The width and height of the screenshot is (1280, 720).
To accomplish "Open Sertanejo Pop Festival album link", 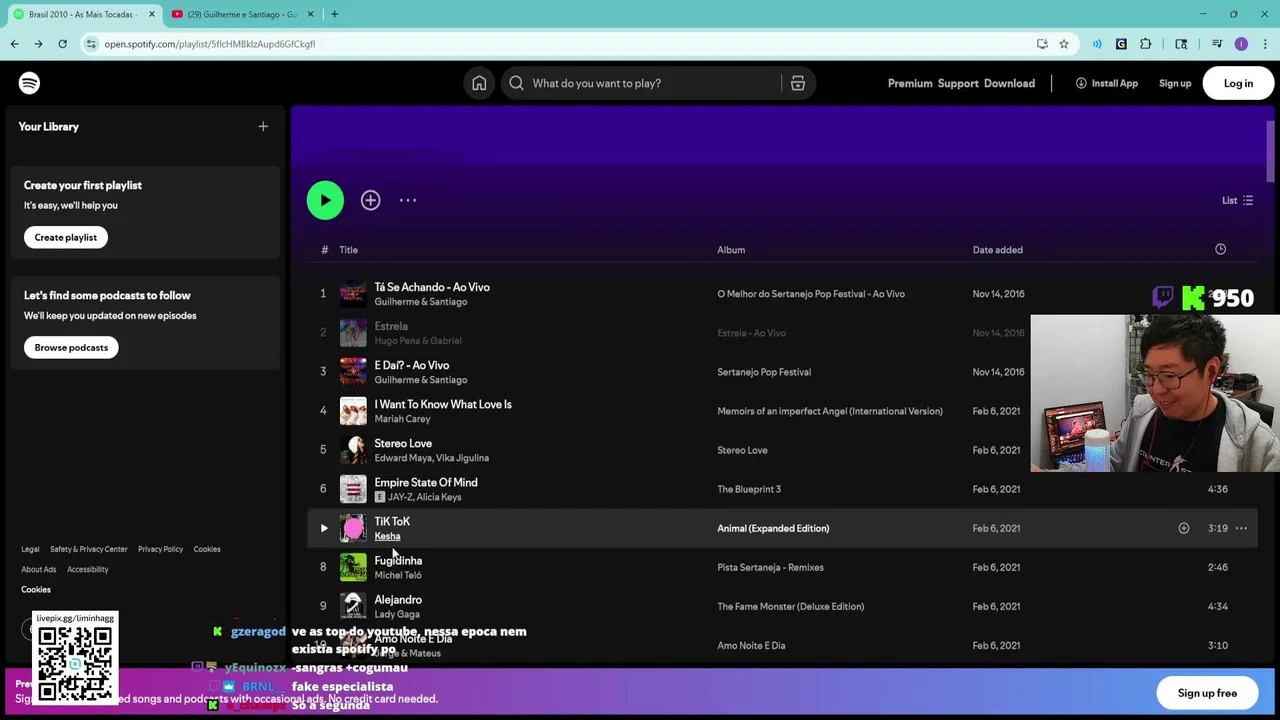I will 764,372.
